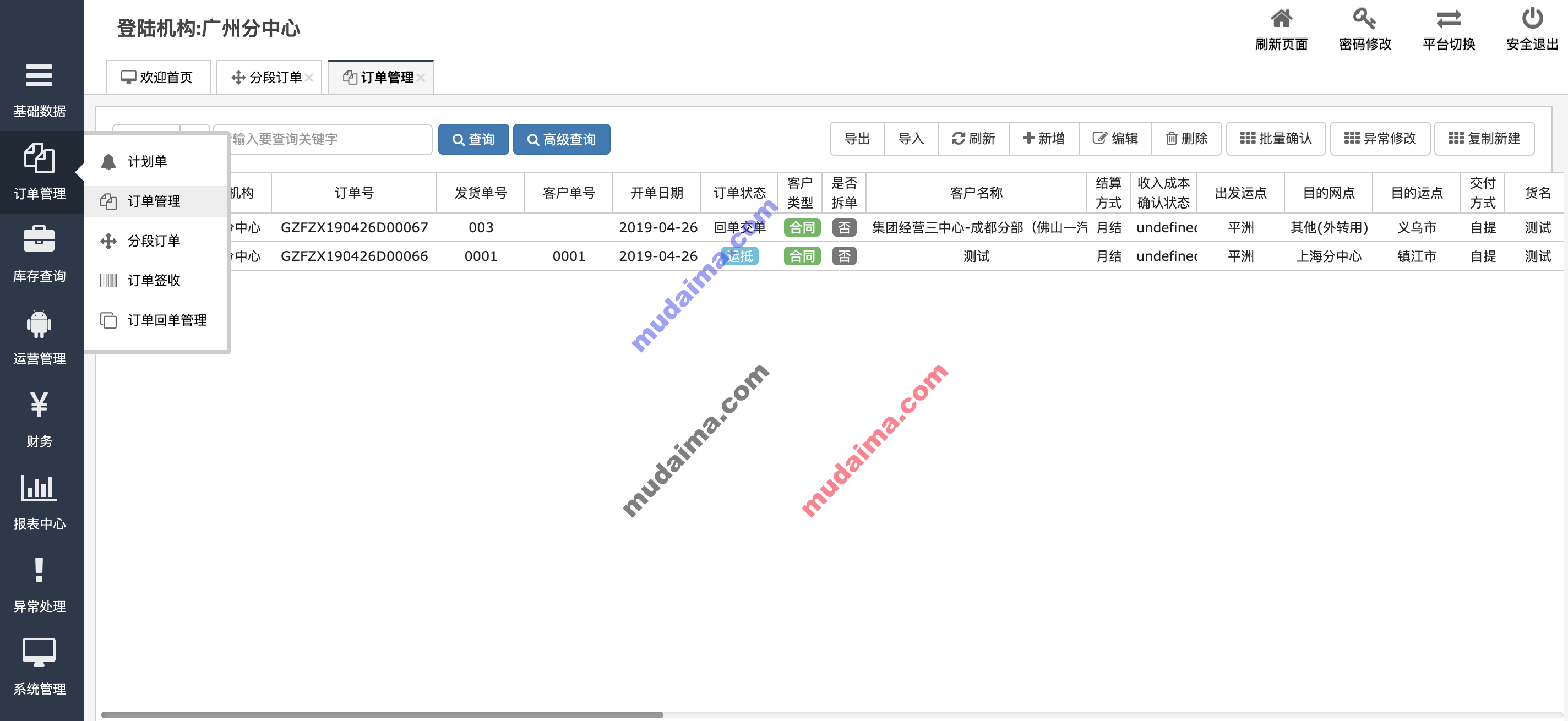The image size is (1568, 721).
Task: Select 订单签收 in the flyout menu
Action: click(x=155, y=280)
